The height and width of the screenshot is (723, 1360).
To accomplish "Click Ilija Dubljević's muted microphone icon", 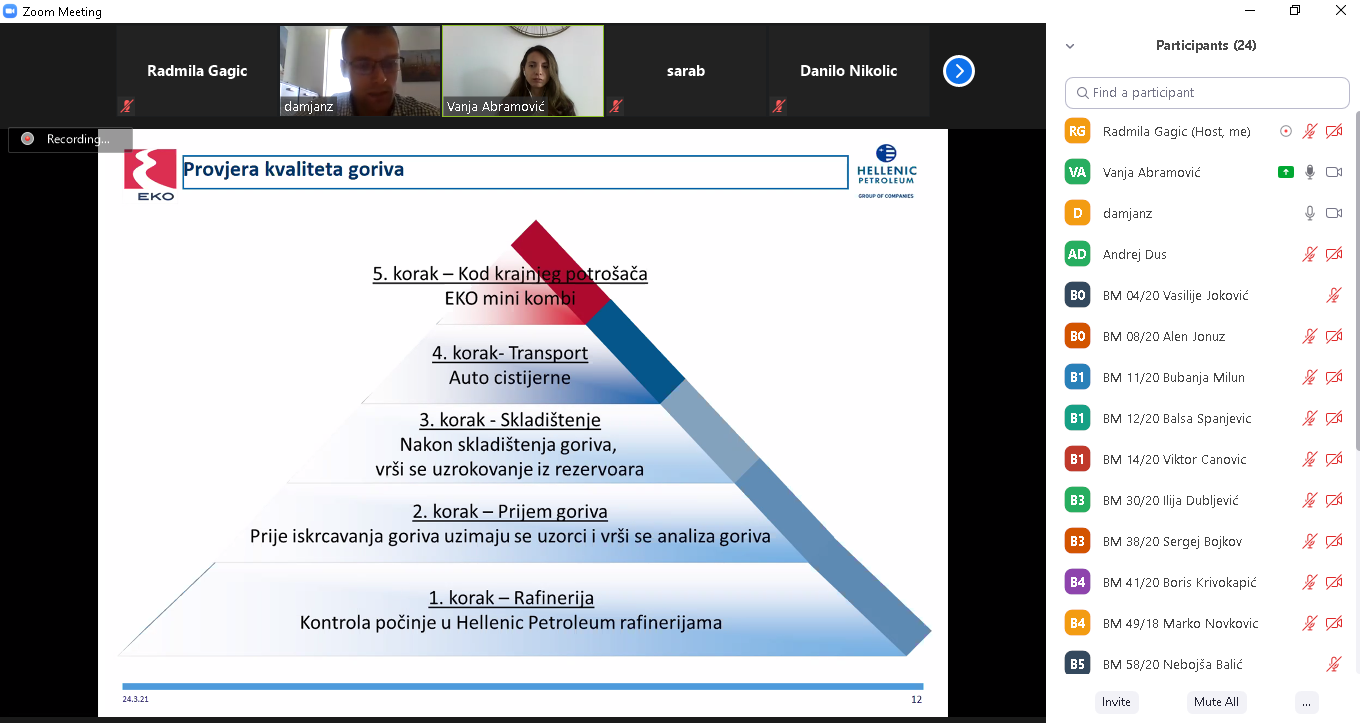I will pos(1310,500).
